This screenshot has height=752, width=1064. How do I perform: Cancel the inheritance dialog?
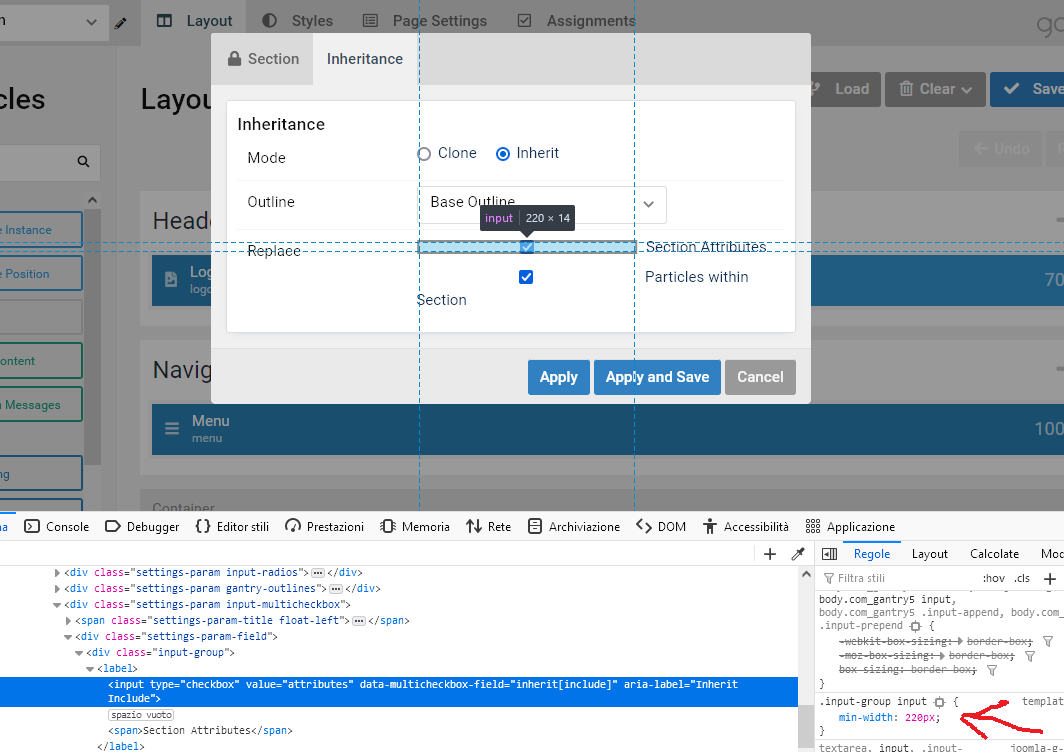pyautogui.click(x=760, y=377)
